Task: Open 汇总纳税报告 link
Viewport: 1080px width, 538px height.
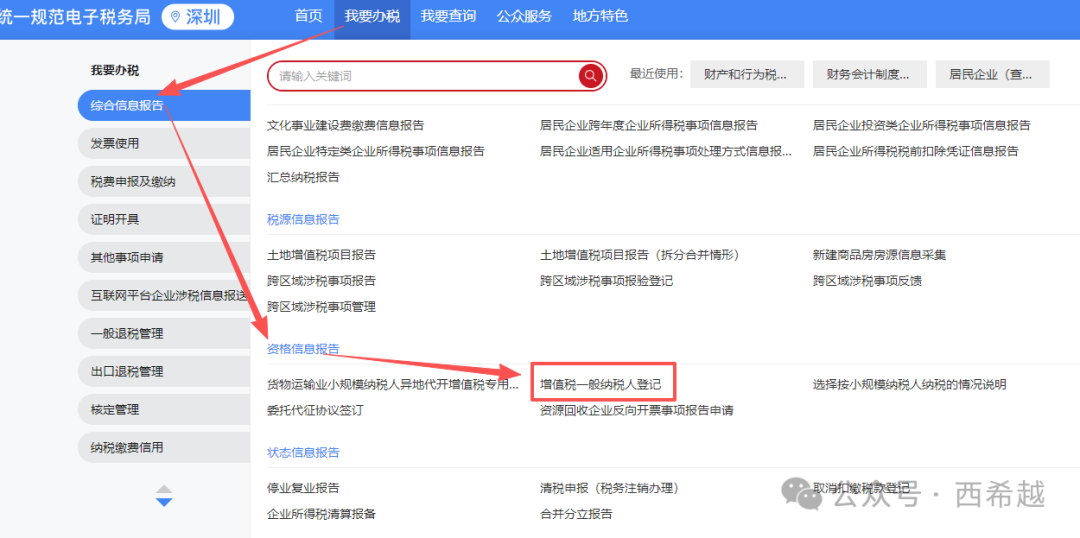Action: [303, 177]
